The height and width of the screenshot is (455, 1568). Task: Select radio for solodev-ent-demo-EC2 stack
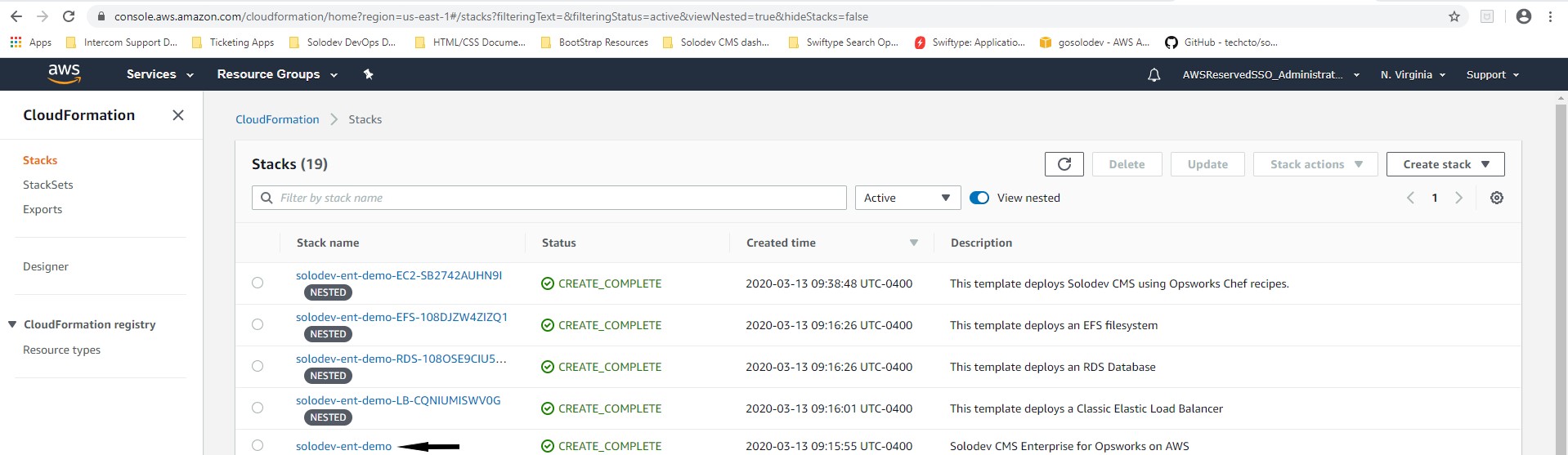[258, 283]
